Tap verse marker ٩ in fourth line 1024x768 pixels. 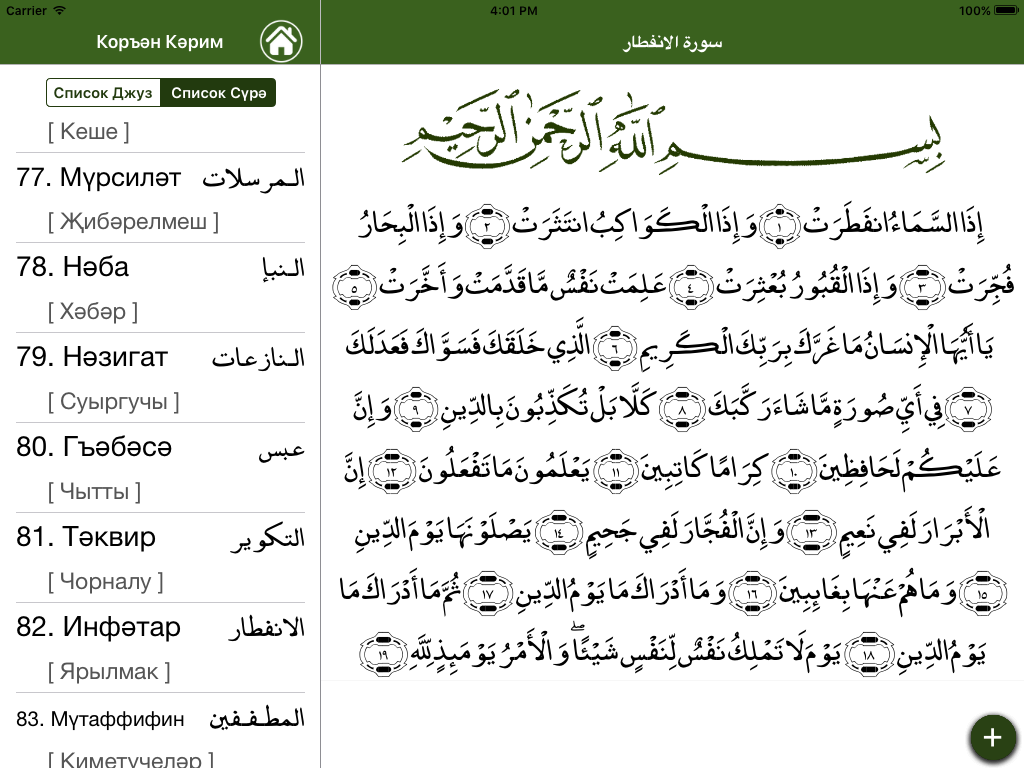pos(416,409)
